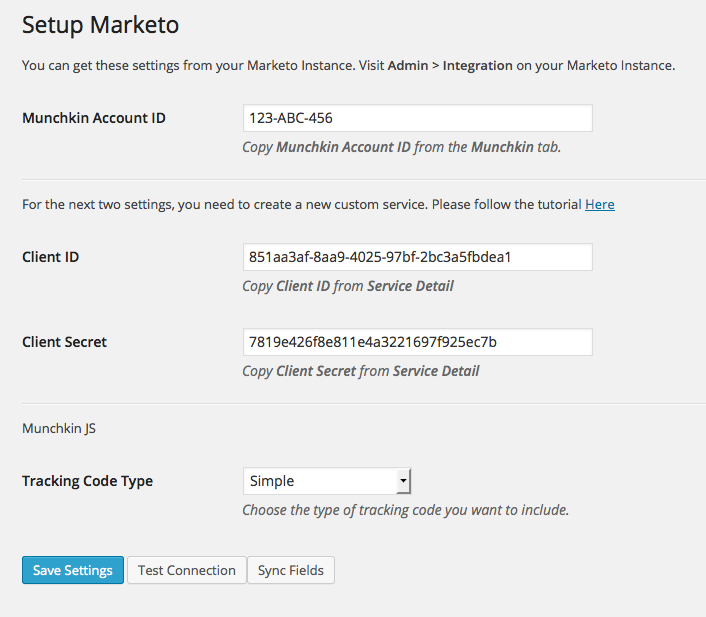Click the Copy Client ID from Service Detail hint
The image size is (706, 617).
348,286
